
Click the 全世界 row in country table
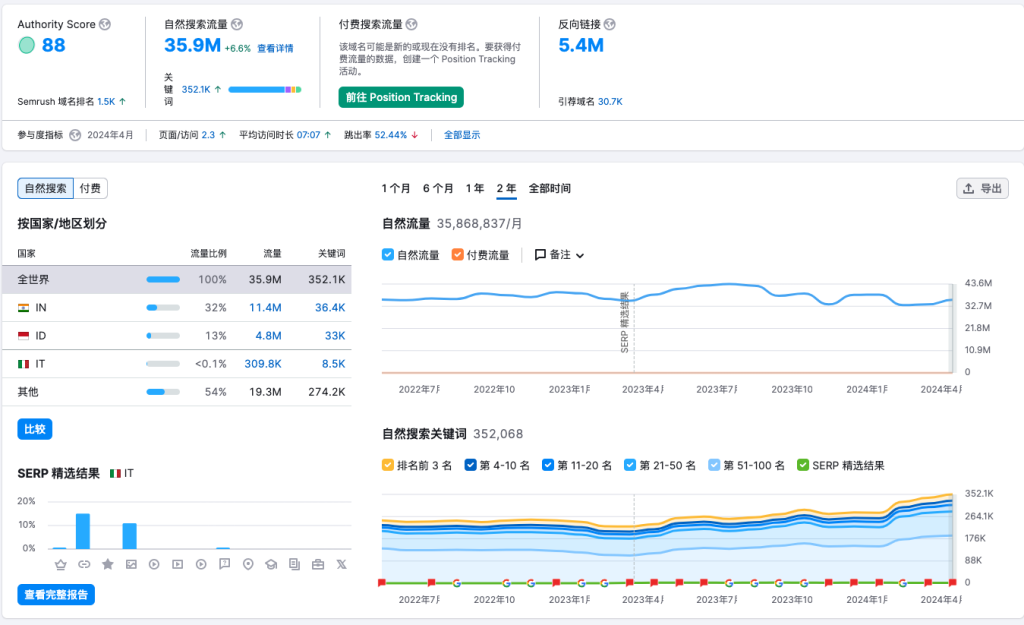(x=177, y=280)
